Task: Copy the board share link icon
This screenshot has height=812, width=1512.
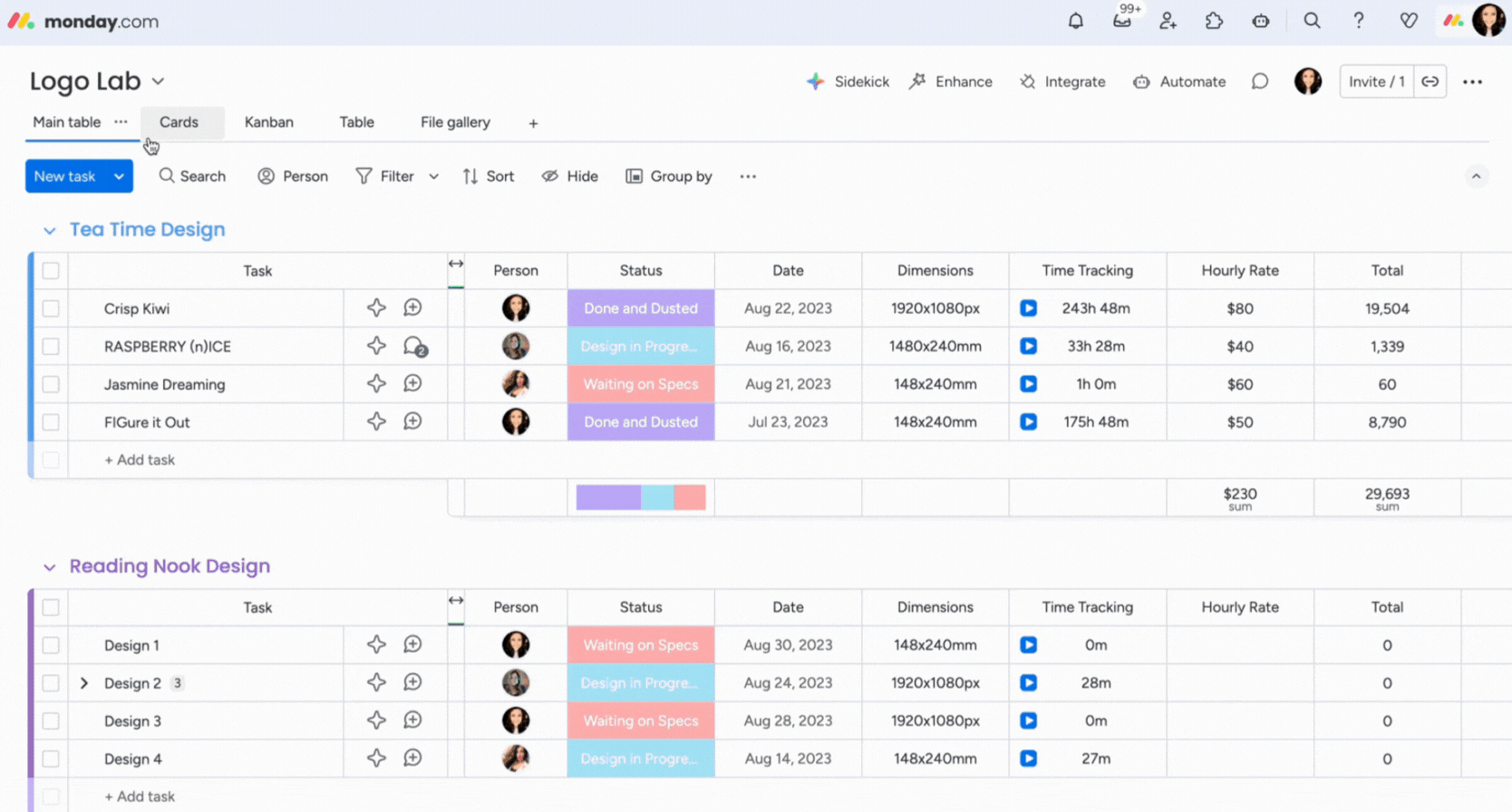Action: [1430, 82]
